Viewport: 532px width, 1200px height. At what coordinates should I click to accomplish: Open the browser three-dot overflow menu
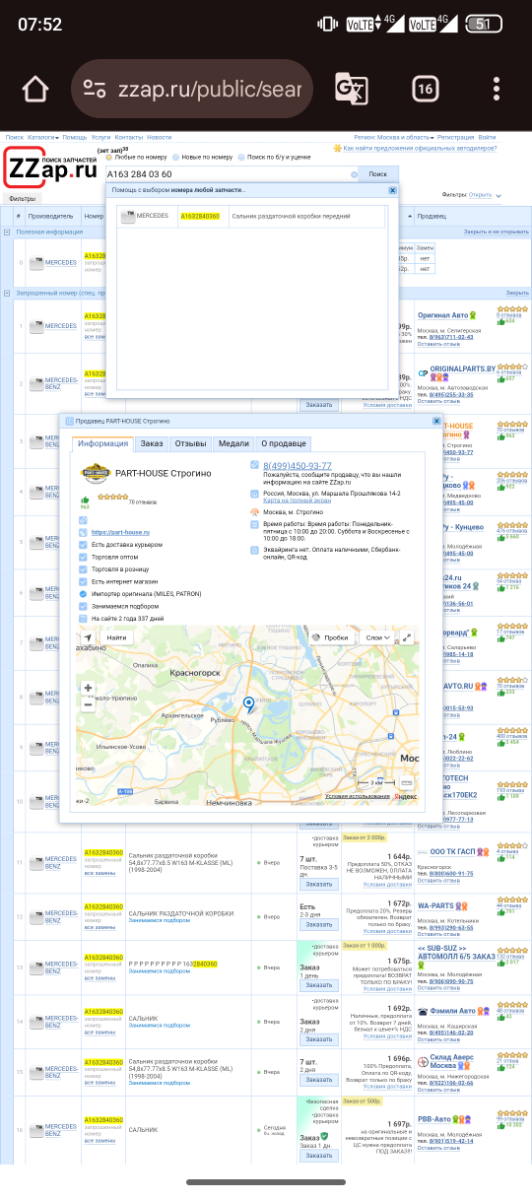[497, 89]
